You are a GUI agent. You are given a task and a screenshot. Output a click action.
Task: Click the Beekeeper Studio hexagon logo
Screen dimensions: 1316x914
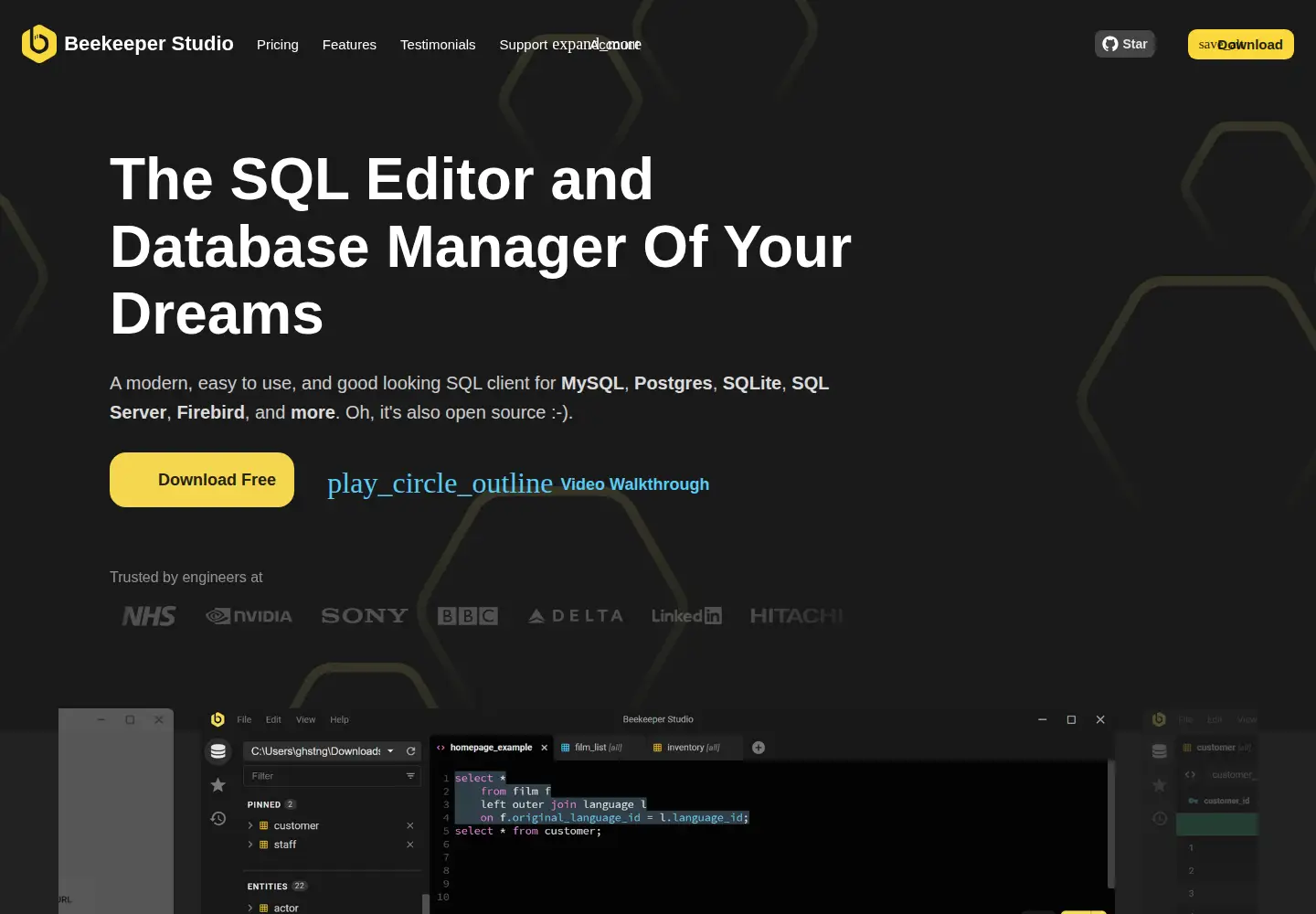38,44
